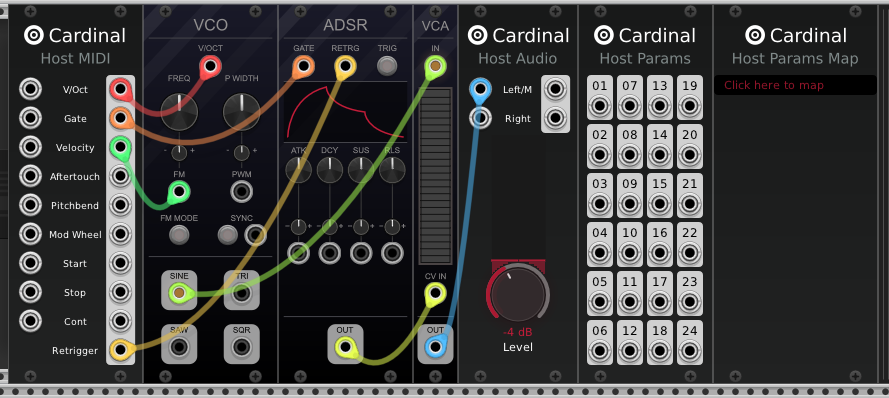This screenshot has height=398, width=889.
Task: Click the VCO FREQ knob
Action: 179,112
